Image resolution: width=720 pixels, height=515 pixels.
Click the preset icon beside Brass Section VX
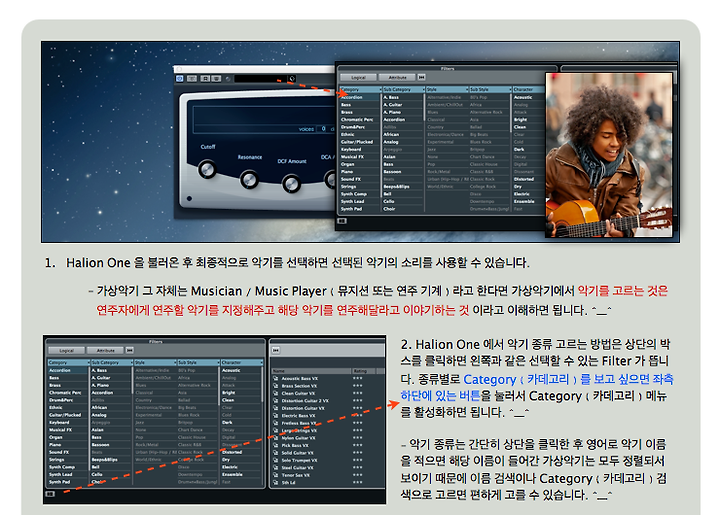pyautogui.click(x=276, y=386)
